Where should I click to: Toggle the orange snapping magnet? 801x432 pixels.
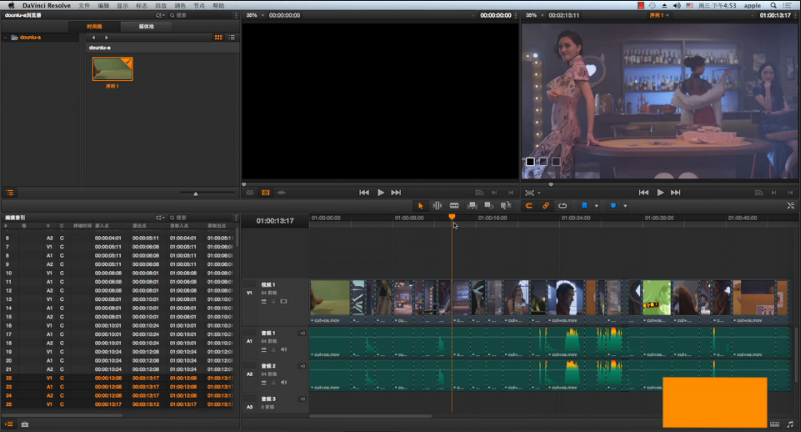click(x=529, y=206)
